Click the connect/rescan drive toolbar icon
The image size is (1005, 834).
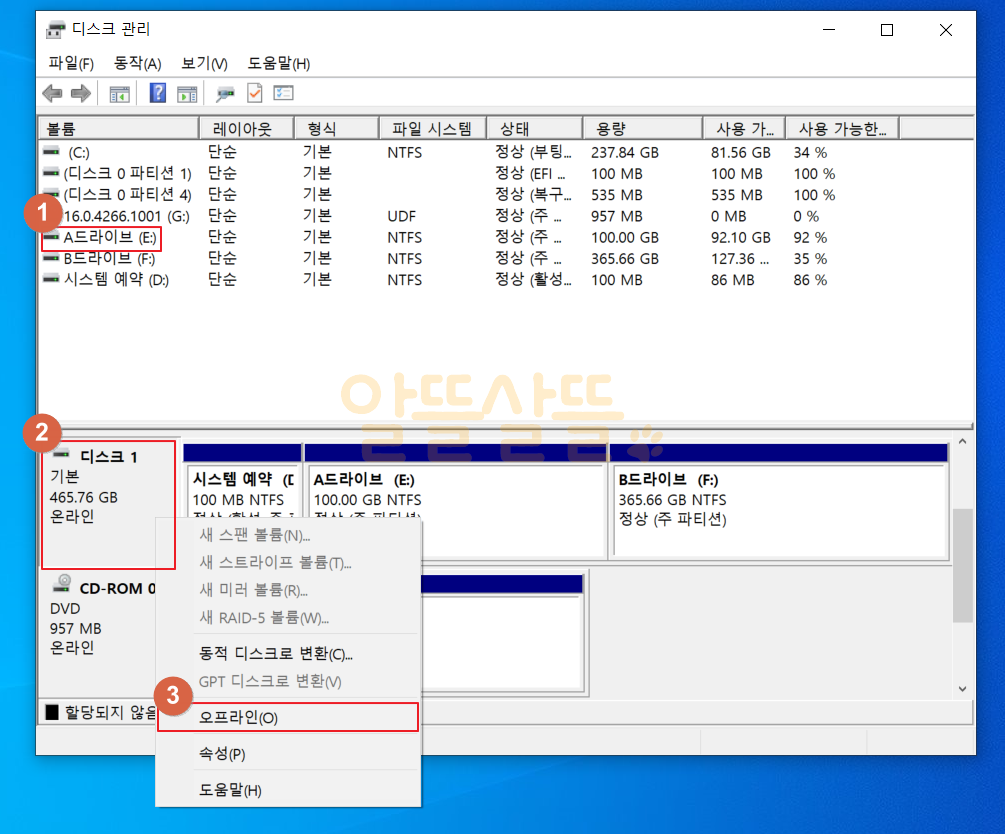point(225,94)
